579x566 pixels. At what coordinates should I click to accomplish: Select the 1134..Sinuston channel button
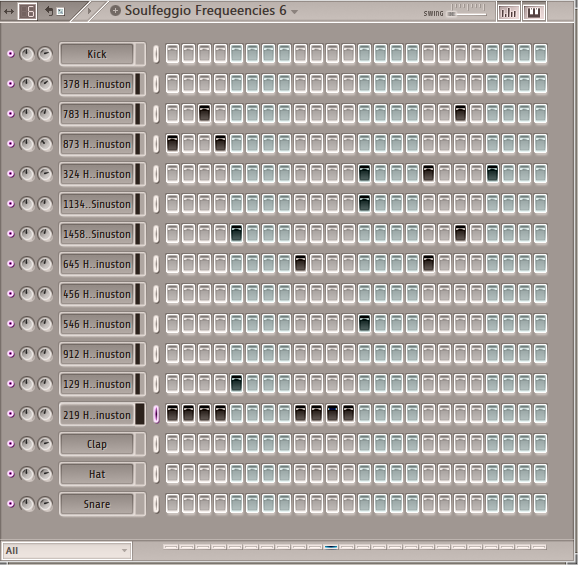click(x=97, y=204)
